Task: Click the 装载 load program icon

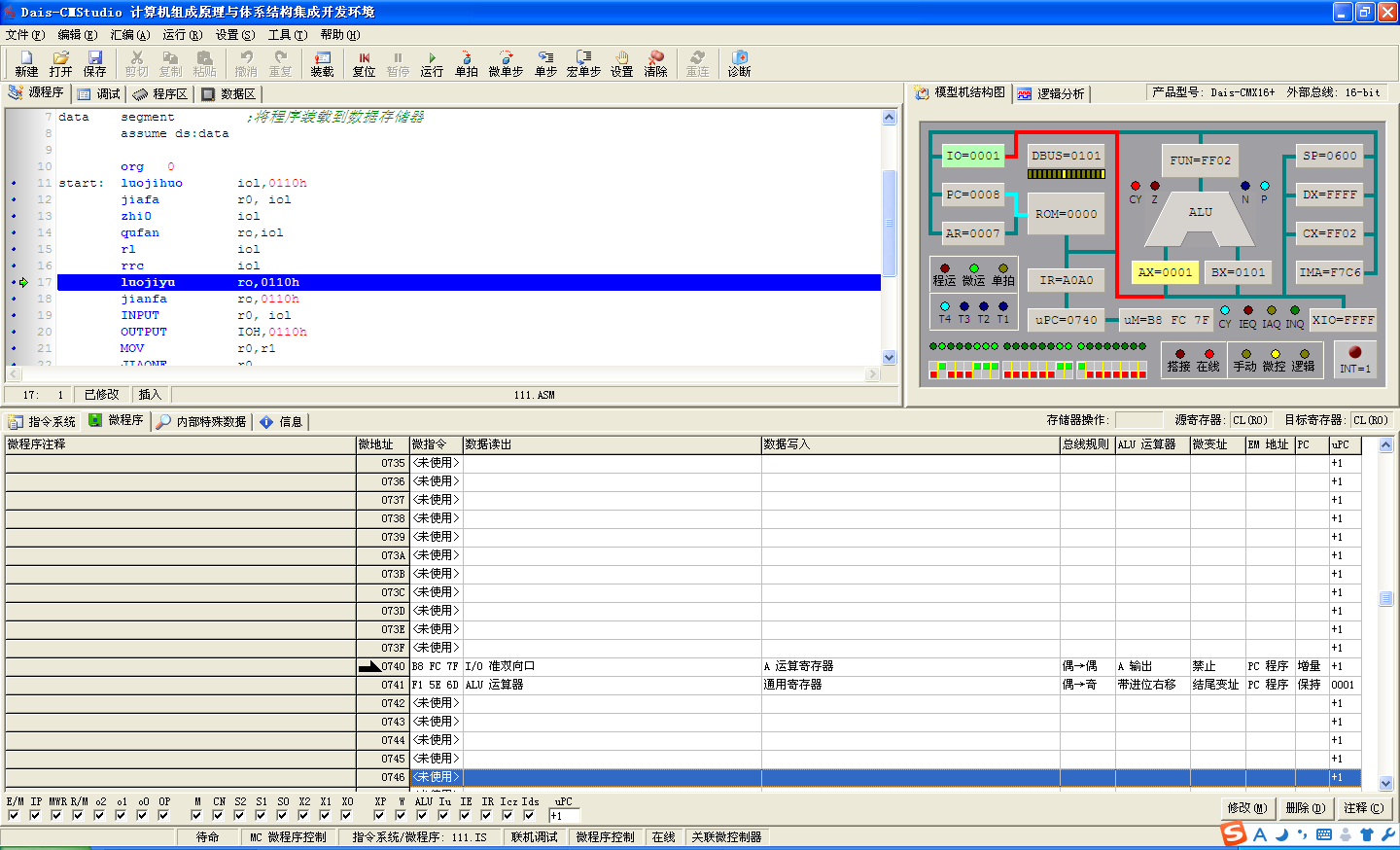Action: click(x=322, y=64)
